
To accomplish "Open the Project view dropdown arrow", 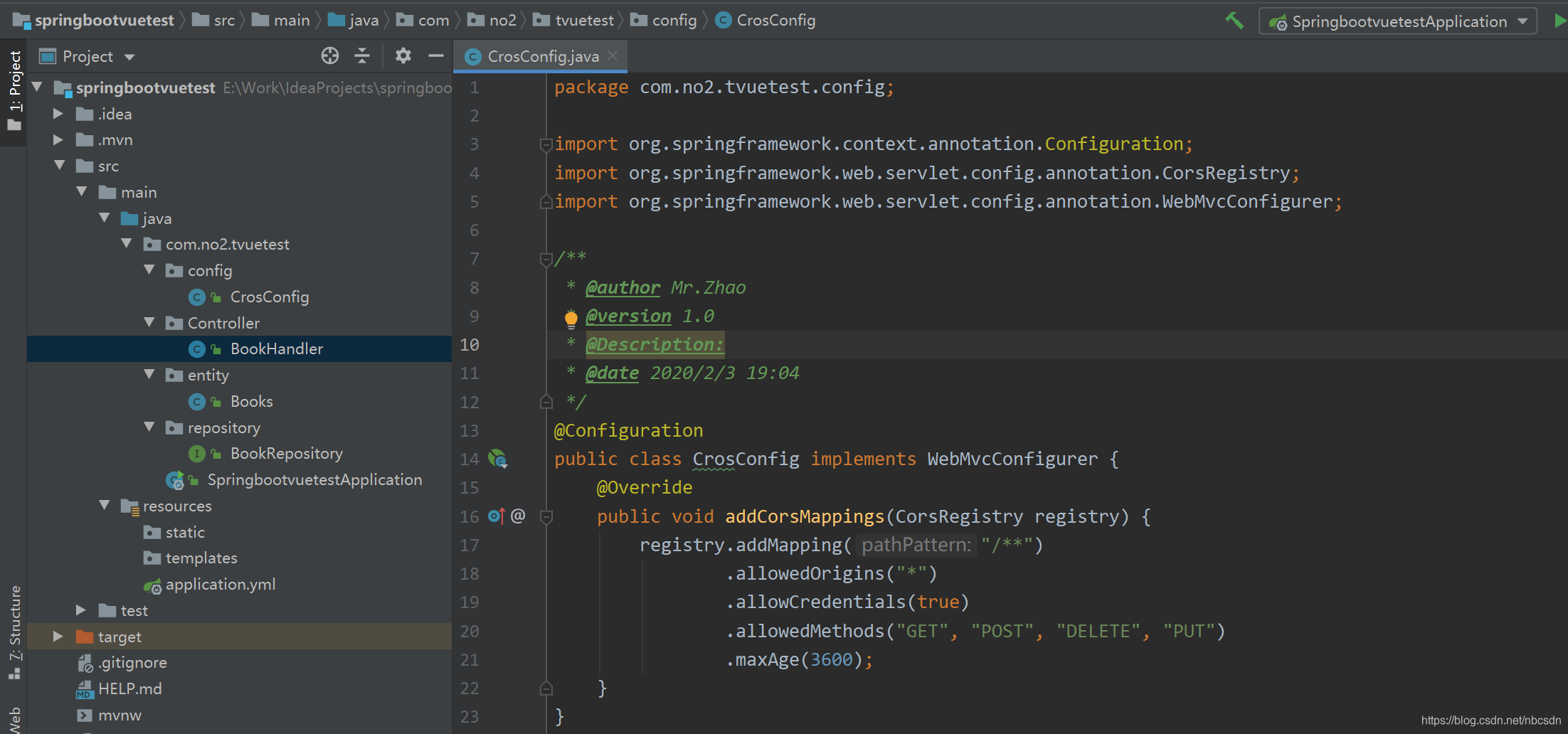I will 129,57.
